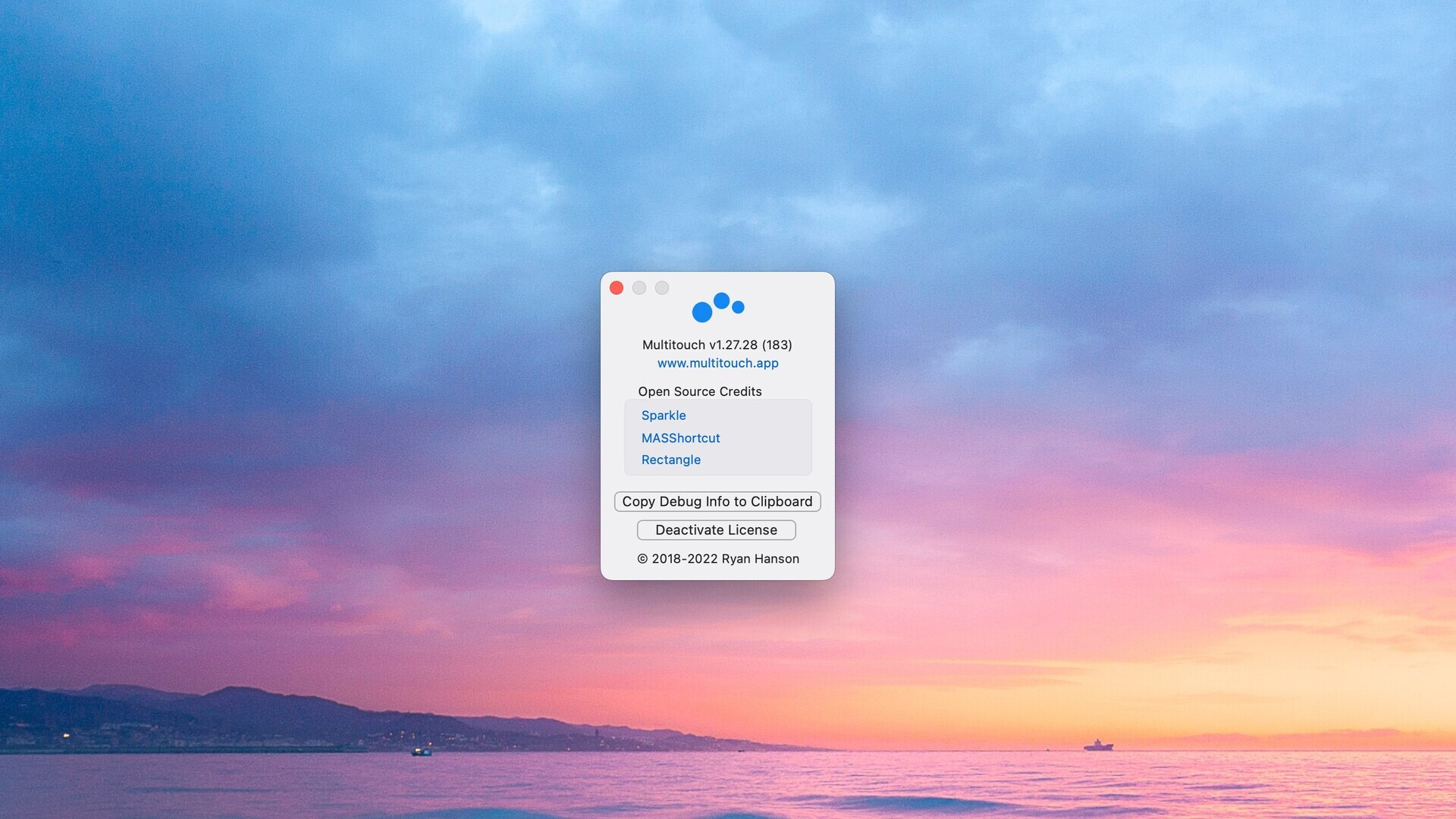This screenshot has width=1456, height=819.
Task: Open the Rectangle credit link
Action: (670, 460)
